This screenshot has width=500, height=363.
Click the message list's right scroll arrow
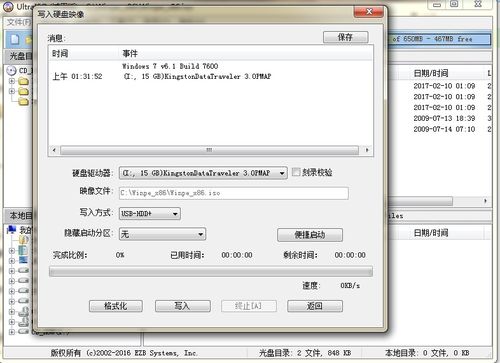[x=367, y=150]
